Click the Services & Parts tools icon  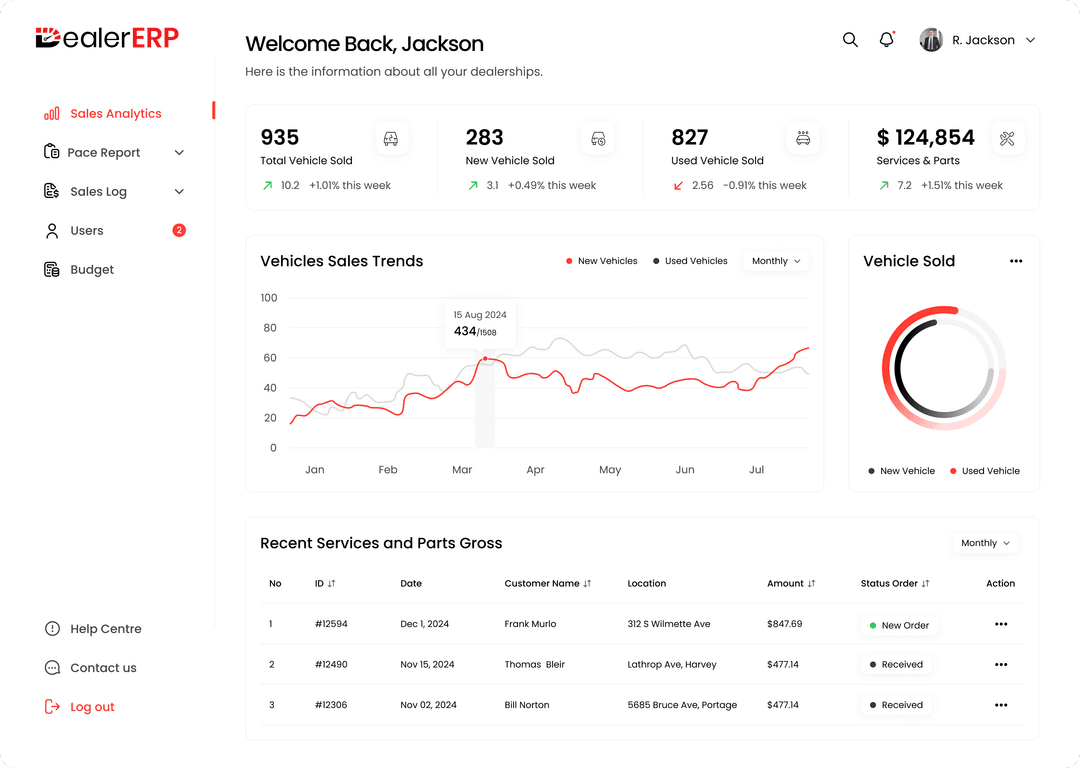1006,138
